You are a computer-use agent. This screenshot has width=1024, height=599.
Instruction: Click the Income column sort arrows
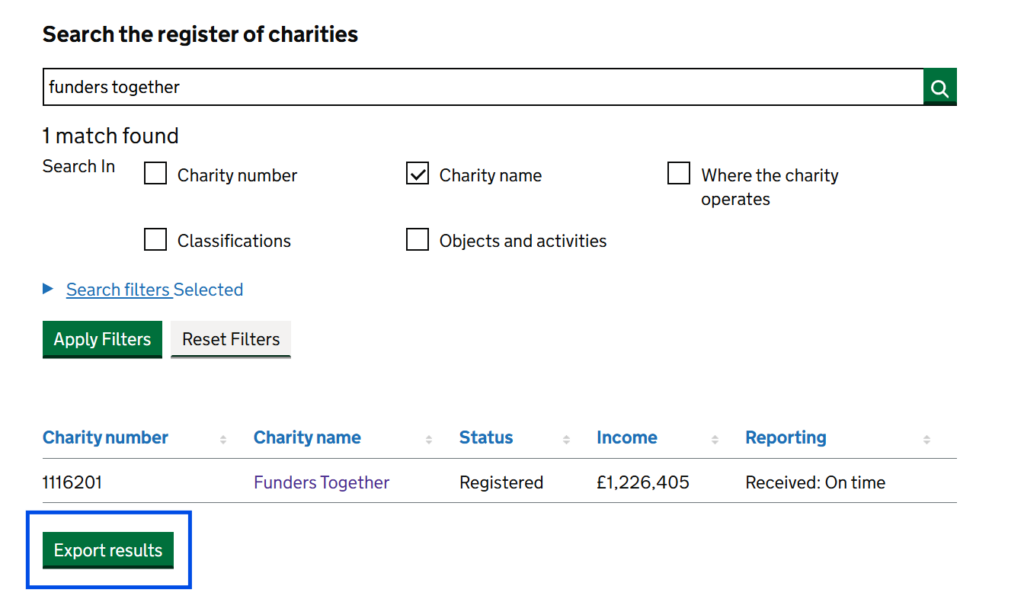tap(715, 439)
